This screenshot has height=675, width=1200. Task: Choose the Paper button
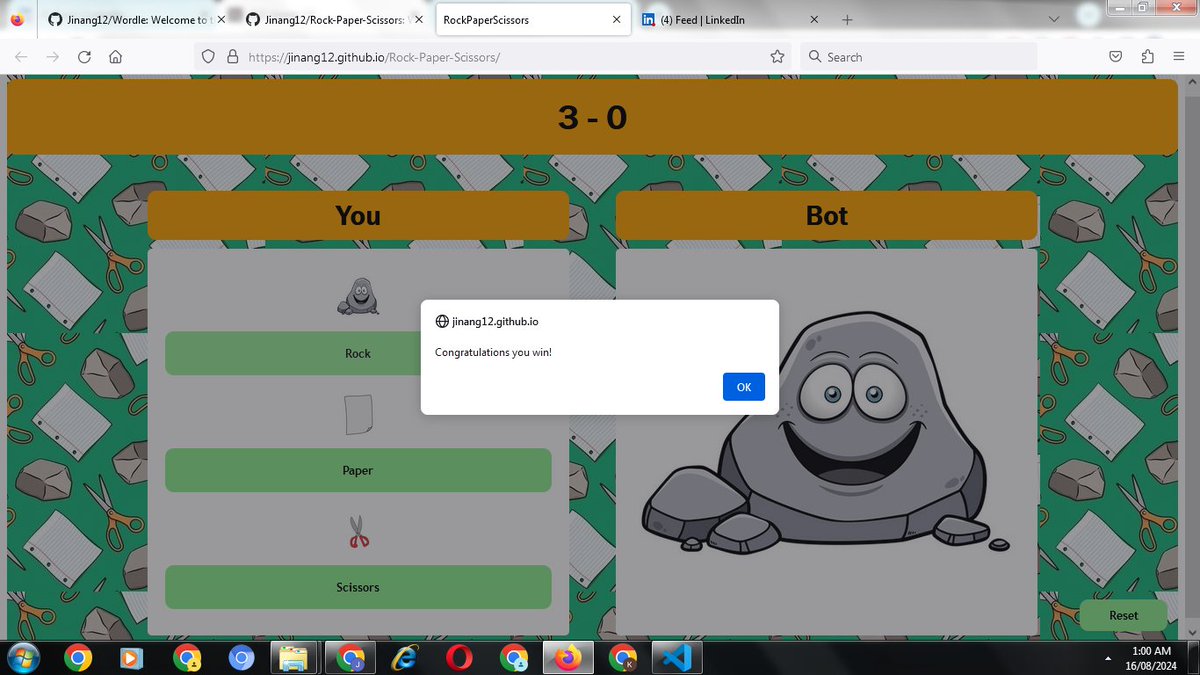358,470
